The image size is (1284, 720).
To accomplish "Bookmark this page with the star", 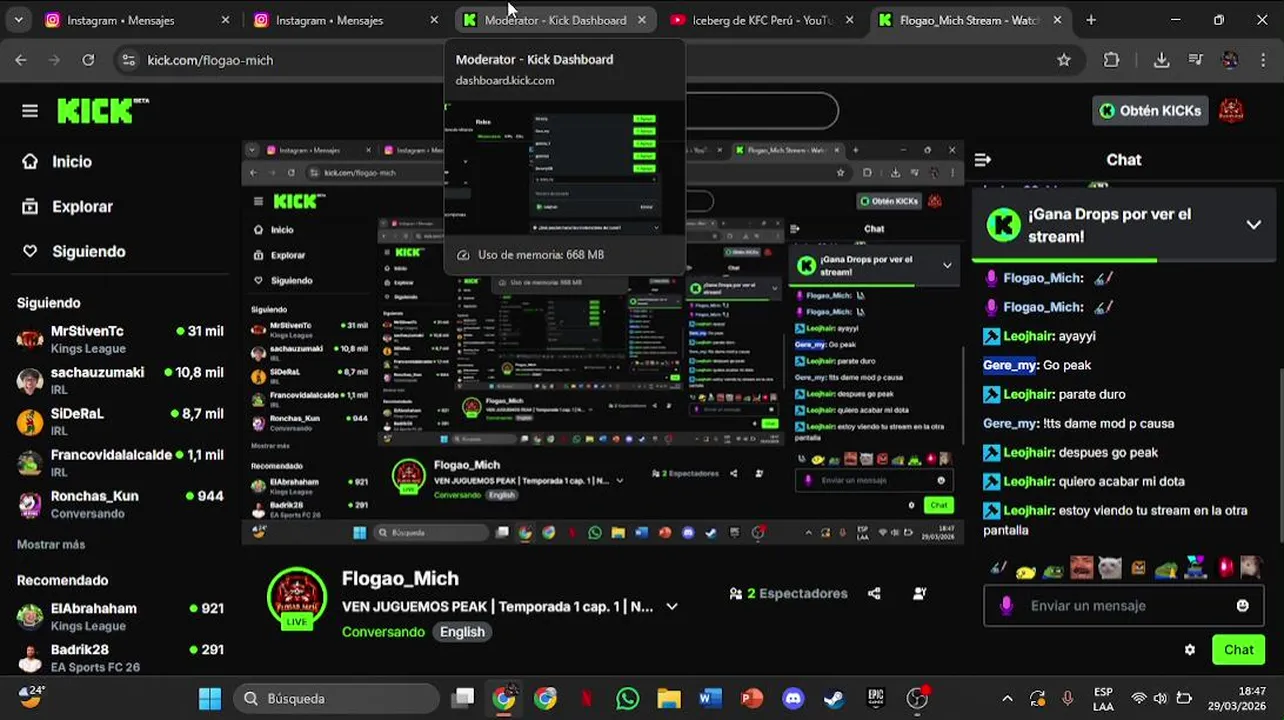I will [x=1064, y=60].
